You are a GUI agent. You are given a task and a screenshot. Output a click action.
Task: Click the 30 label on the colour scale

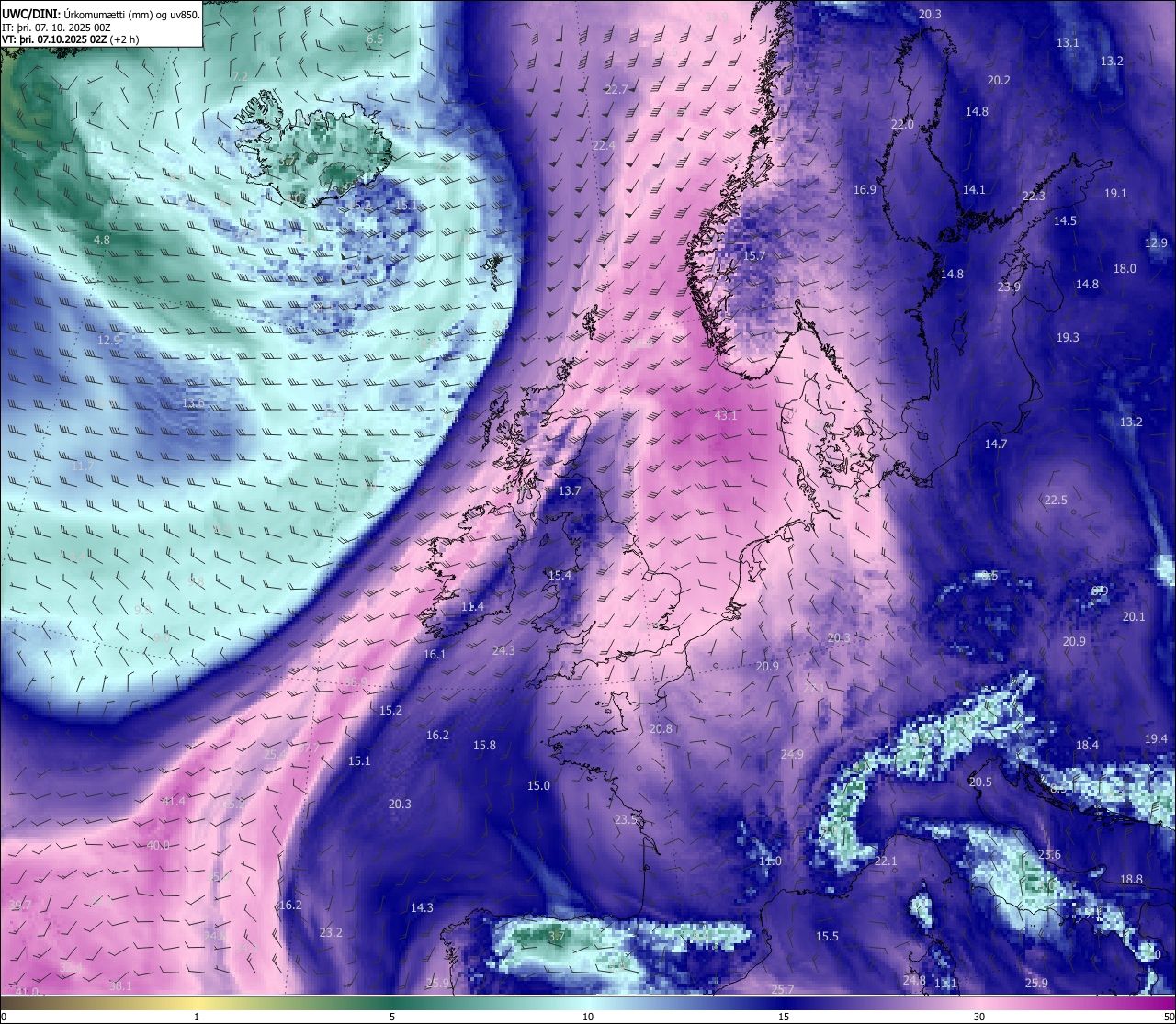(979, 1017)
